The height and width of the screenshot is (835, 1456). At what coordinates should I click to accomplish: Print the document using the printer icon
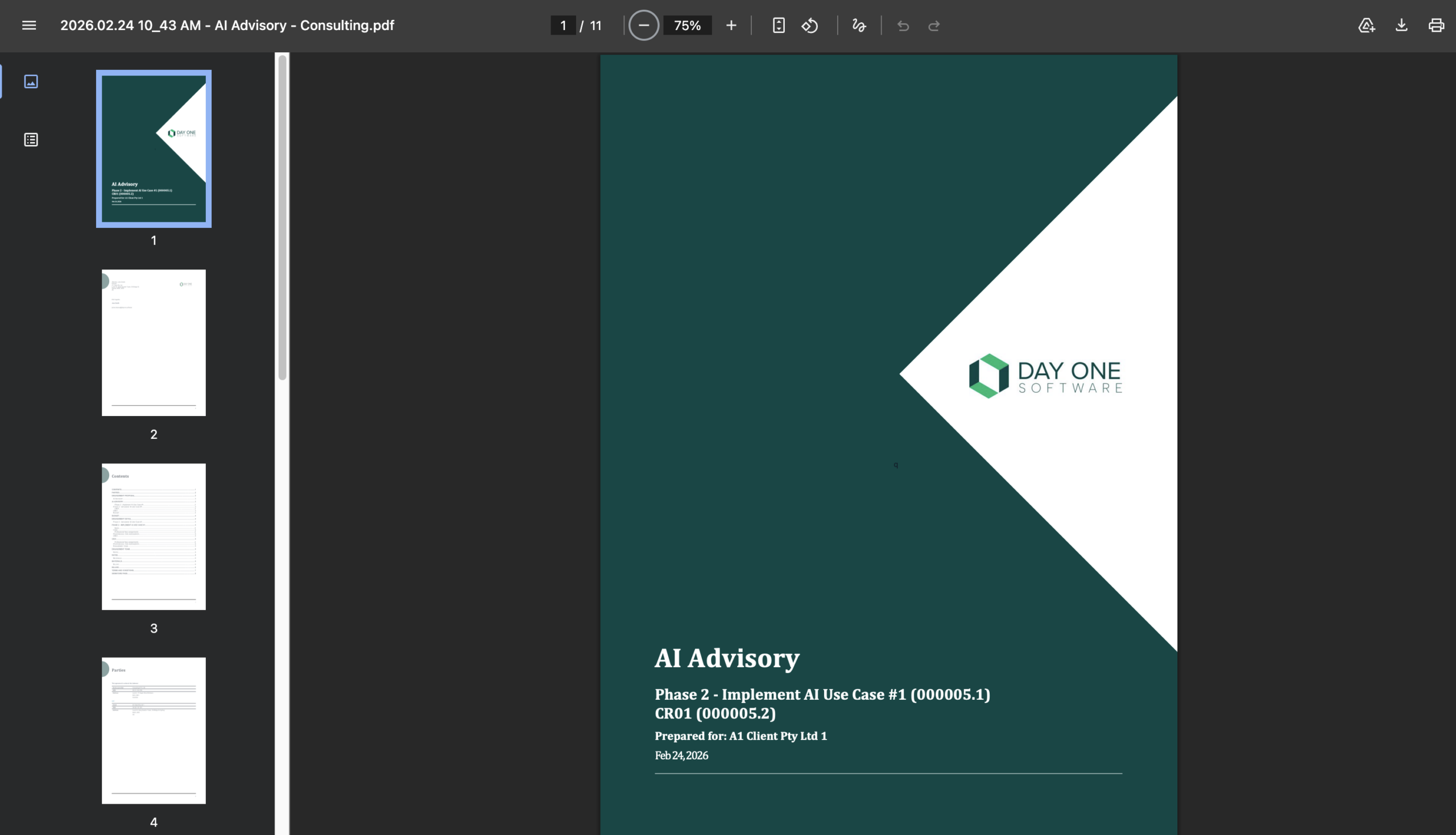(x=1436, y=25)
